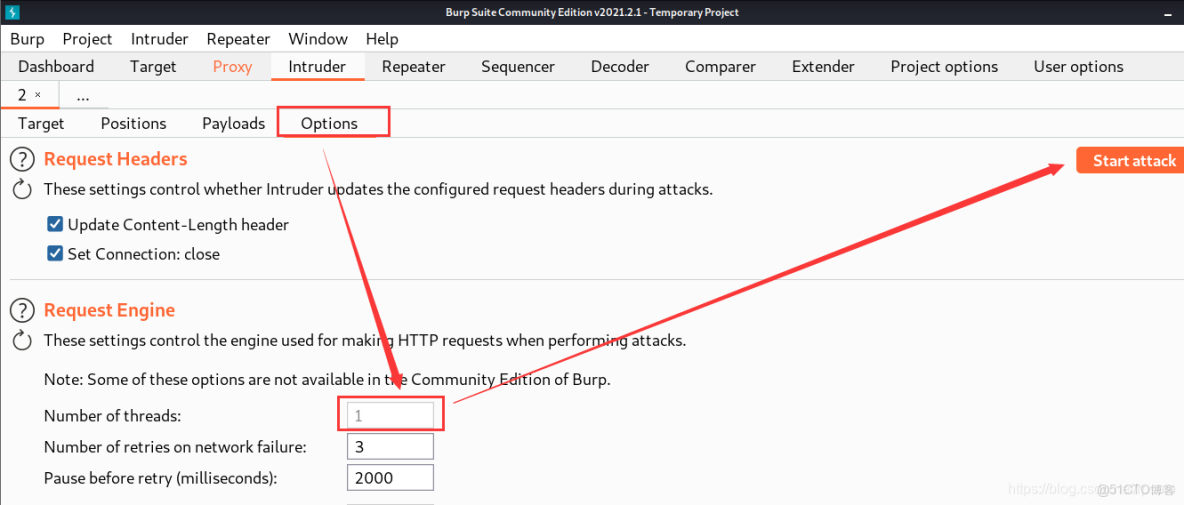This screenshot has height=505, width=1184.
Task: Open the Intruder Options sub-tab
Action: [329, 123]
